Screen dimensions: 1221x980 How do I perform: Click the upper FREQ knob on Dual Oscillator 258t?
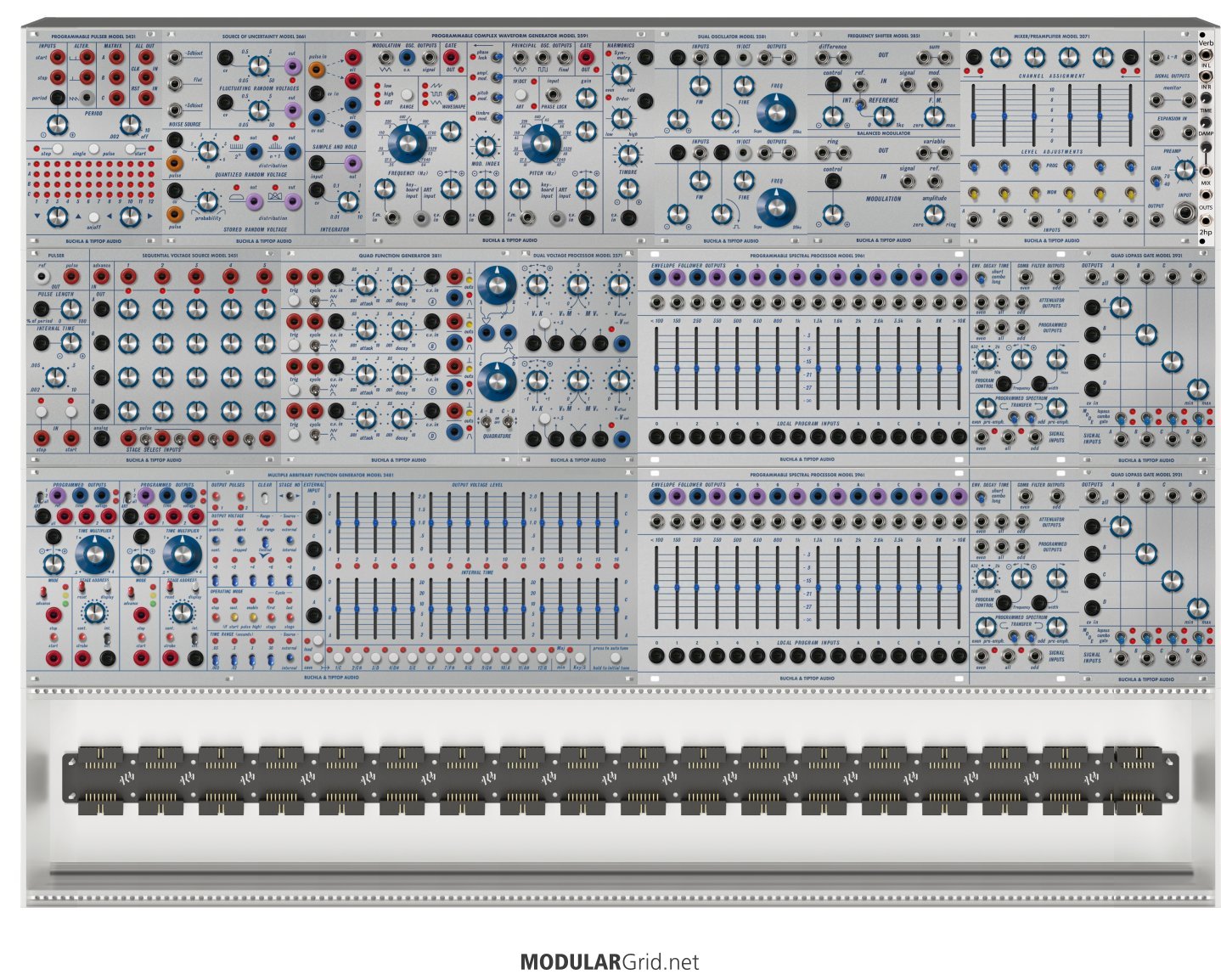click(777, 112)
